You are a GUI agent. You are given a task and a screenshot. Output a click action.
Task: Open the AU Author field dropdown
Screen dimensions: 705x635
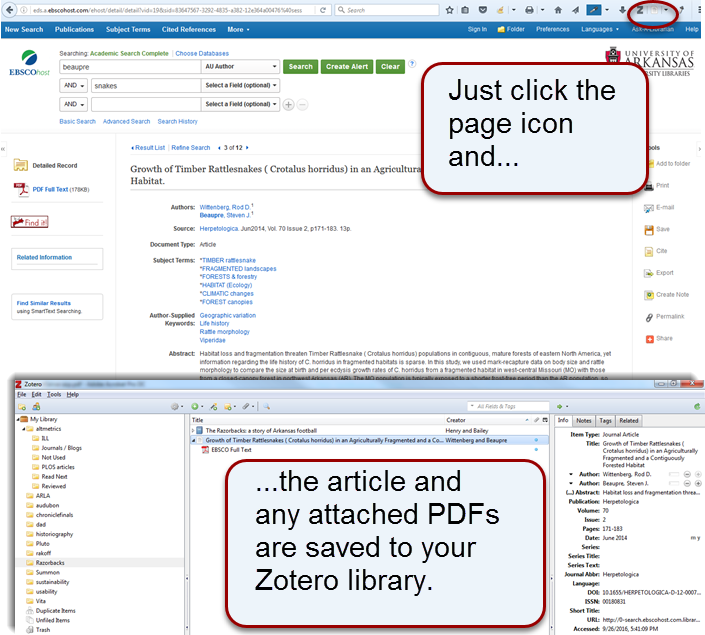click(241, 67)
